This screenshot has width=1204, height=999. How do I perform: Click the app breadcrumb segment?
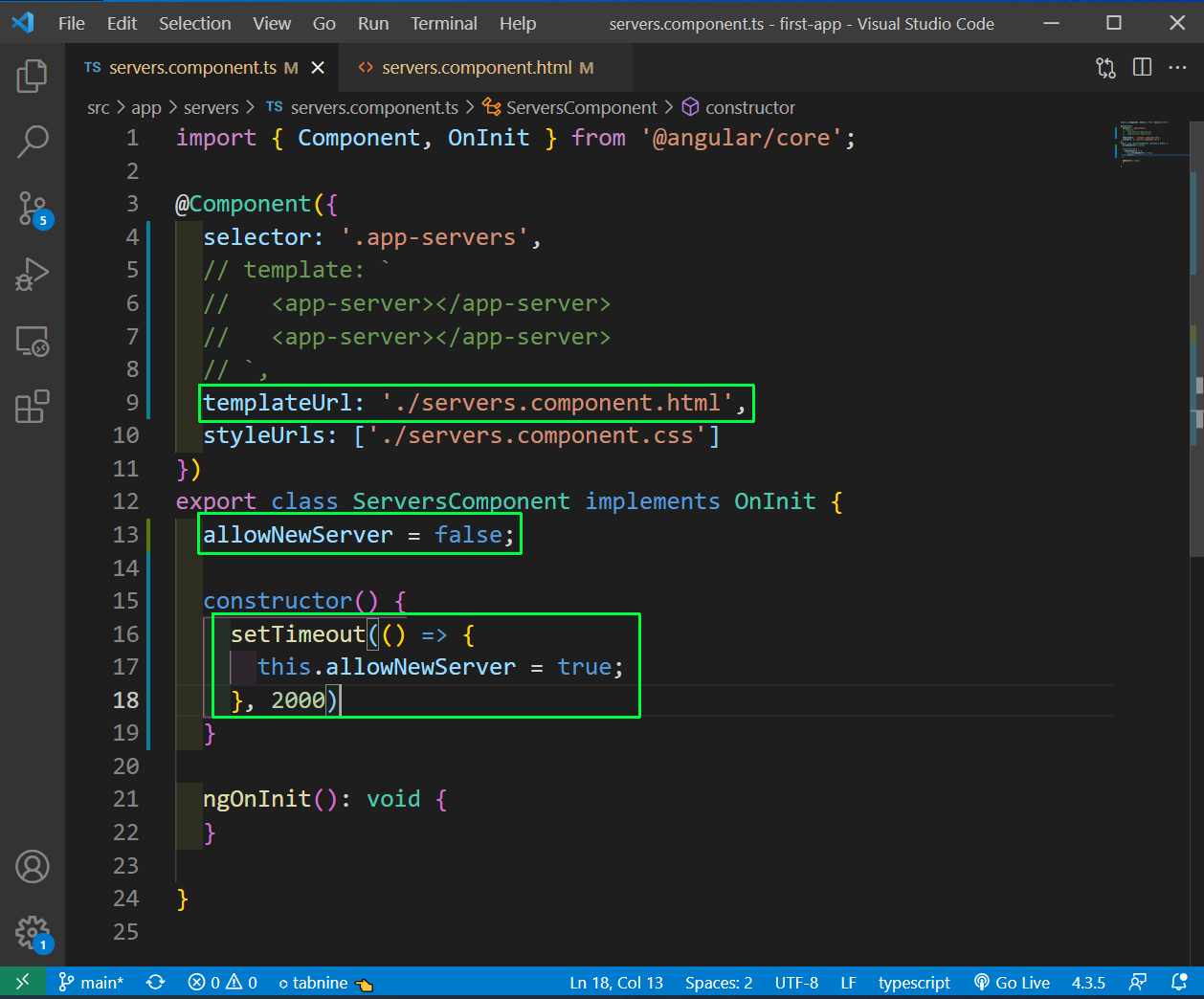[146, 108]
